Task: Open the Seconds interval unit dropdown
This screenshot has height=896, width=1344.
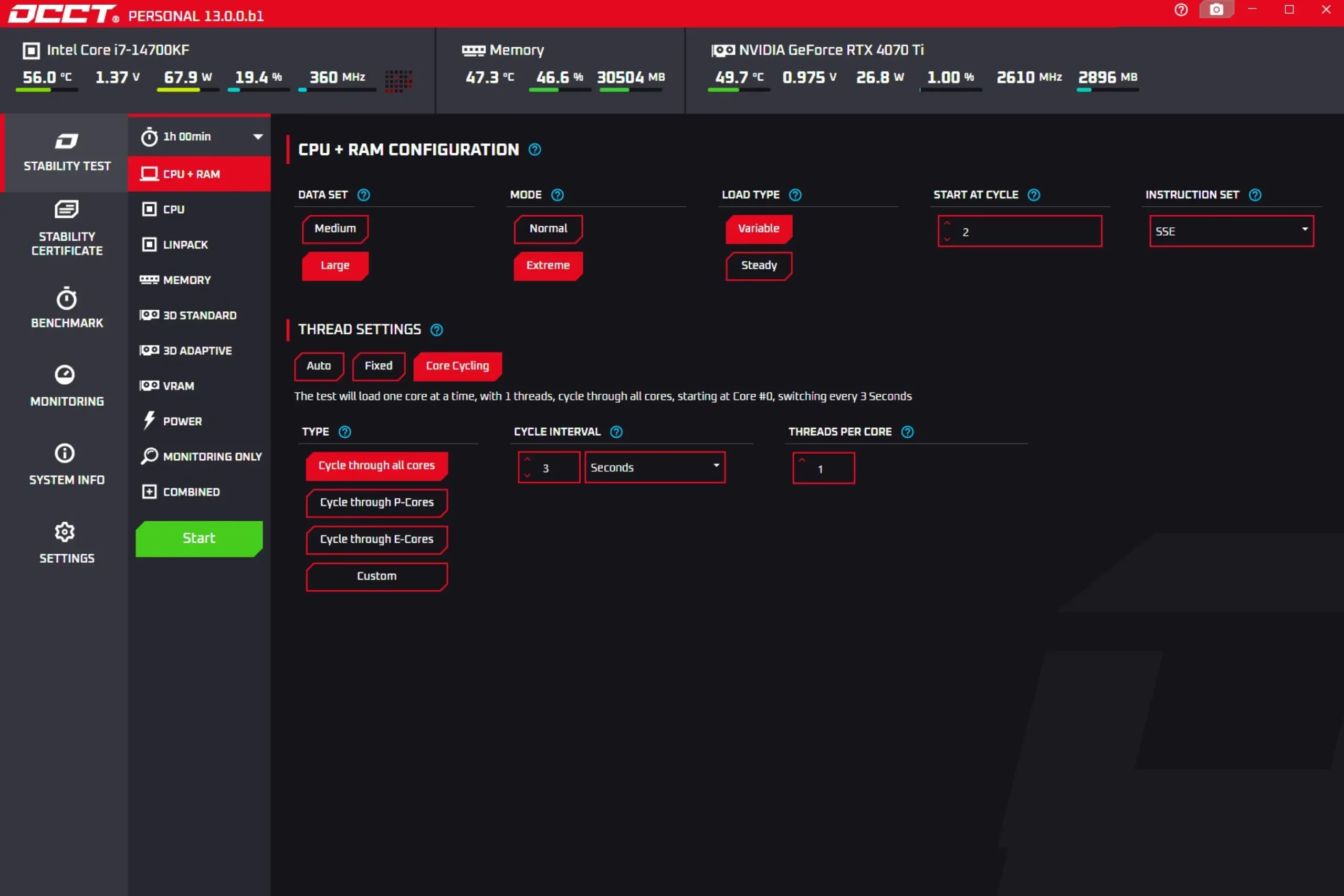Action: tap(654, 468)
